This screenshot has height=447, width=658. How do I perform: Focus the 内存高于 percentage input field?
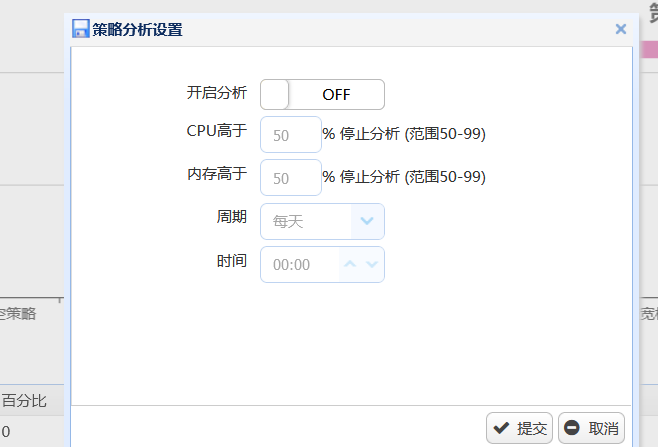pyautogui.click(x=290, y=177)
